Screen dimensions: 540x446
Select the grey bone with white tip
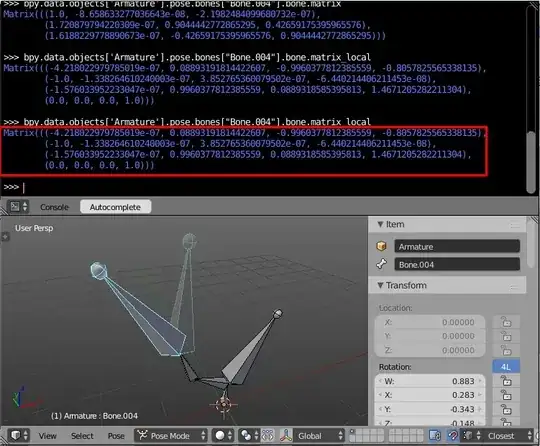[251, 348]
